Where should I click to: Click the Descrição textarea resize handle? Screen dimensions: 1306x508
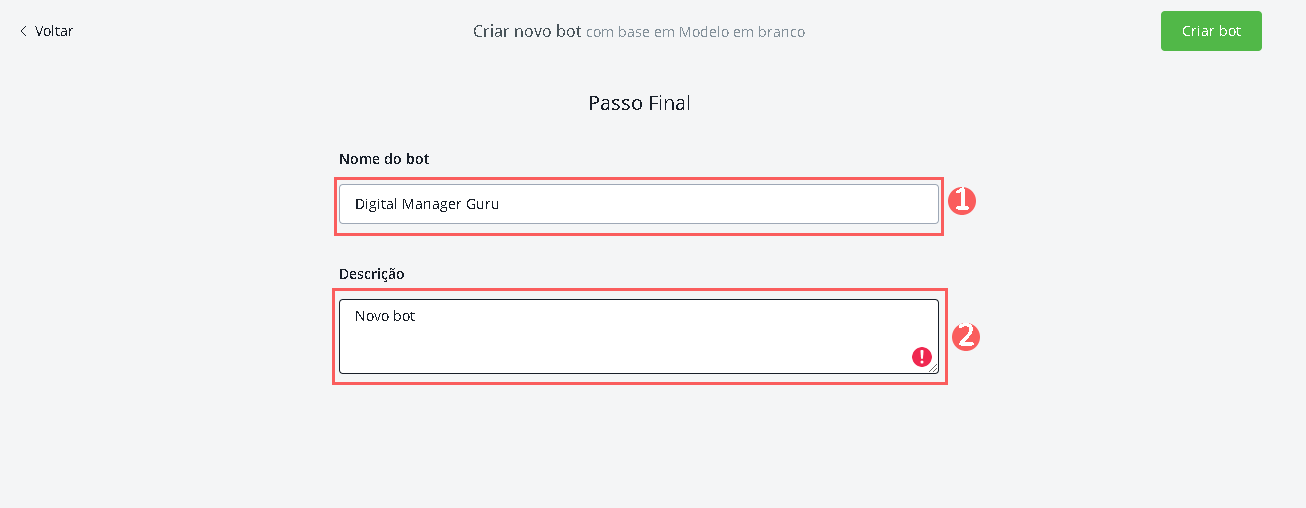934,369
